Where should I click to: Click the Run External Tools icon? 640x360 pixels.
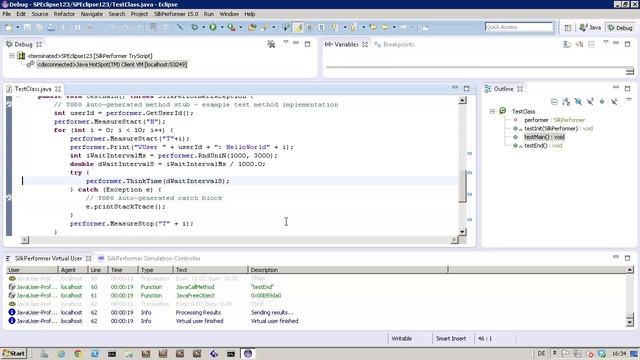[x=231, y=27]
